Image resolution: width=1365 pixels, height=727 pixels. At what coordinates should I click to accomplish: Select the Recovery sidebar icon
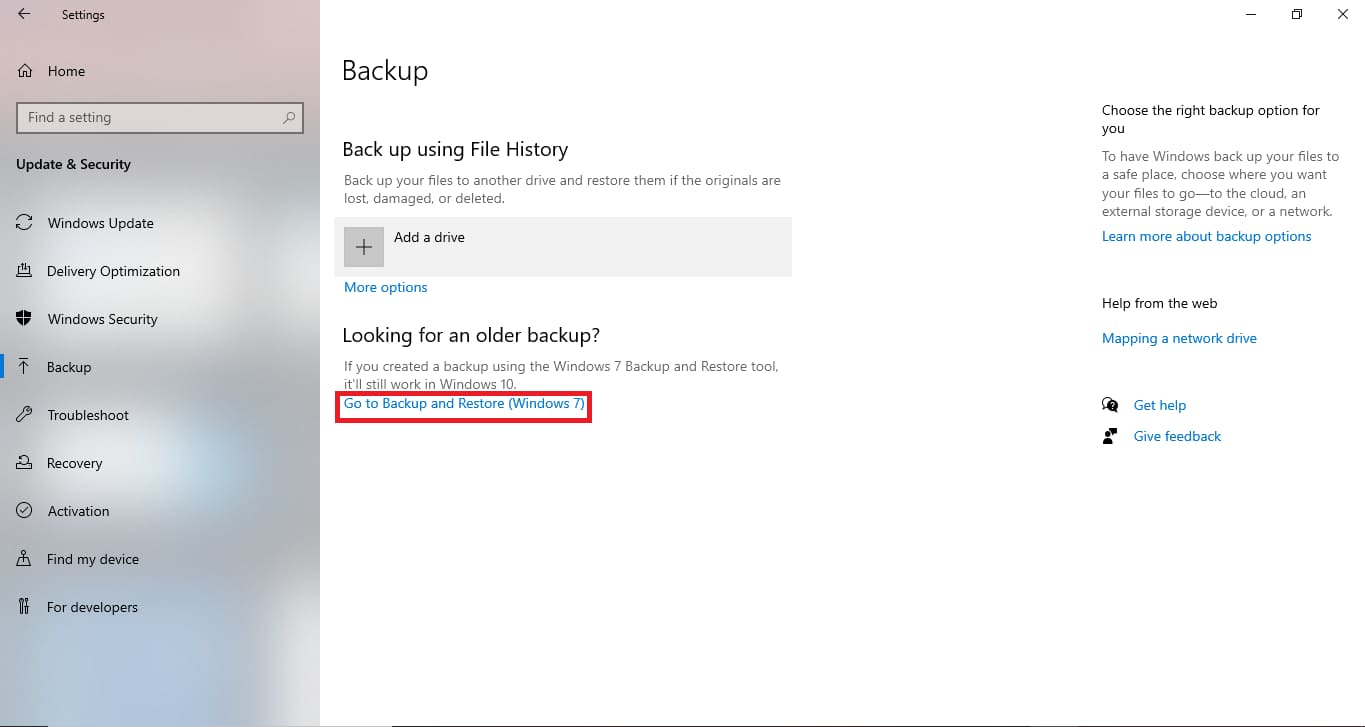(24, 463)
